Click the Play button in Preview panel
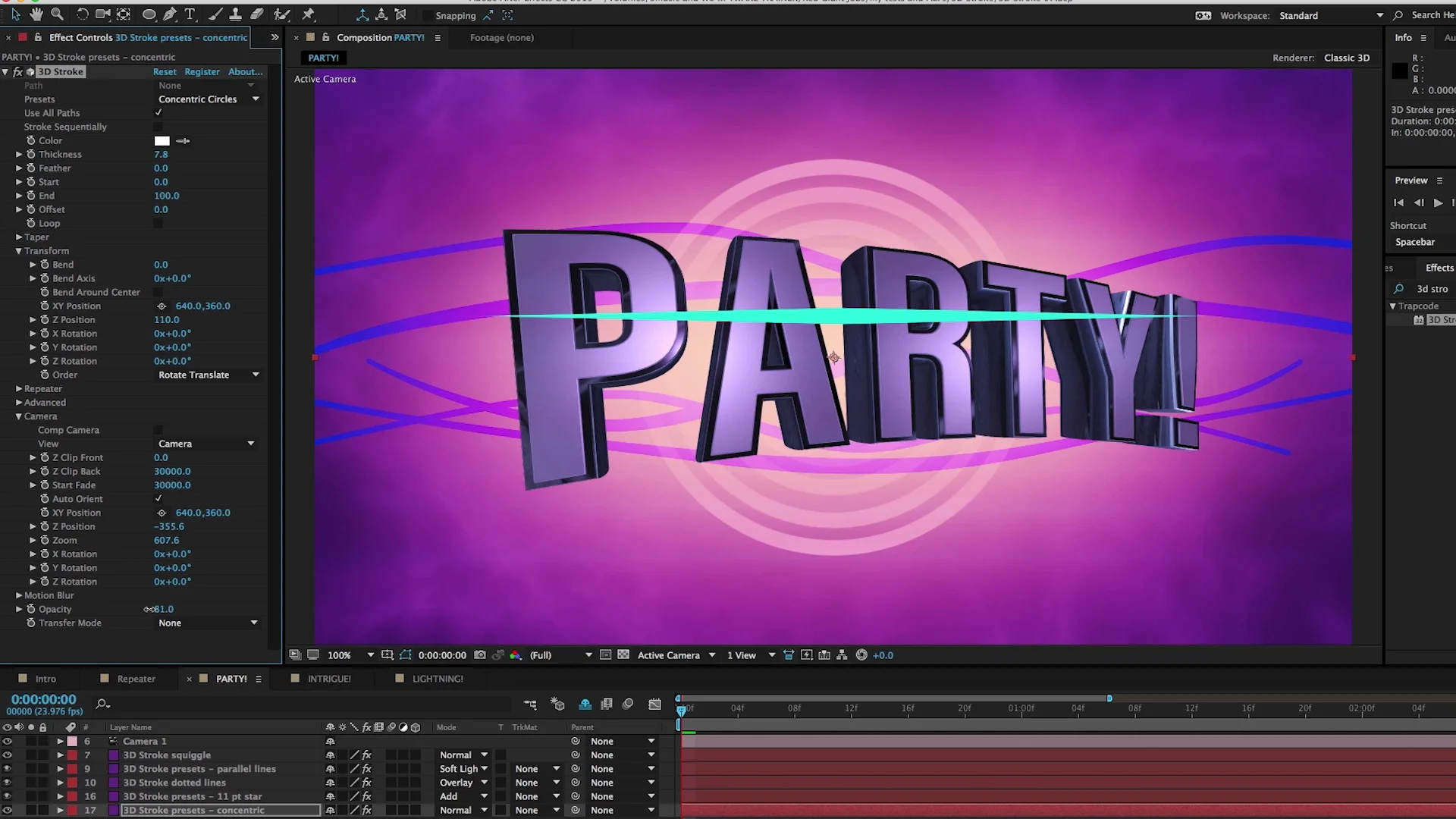The height and width of the screenshot is (819, 1456). tap(1438, 202)
